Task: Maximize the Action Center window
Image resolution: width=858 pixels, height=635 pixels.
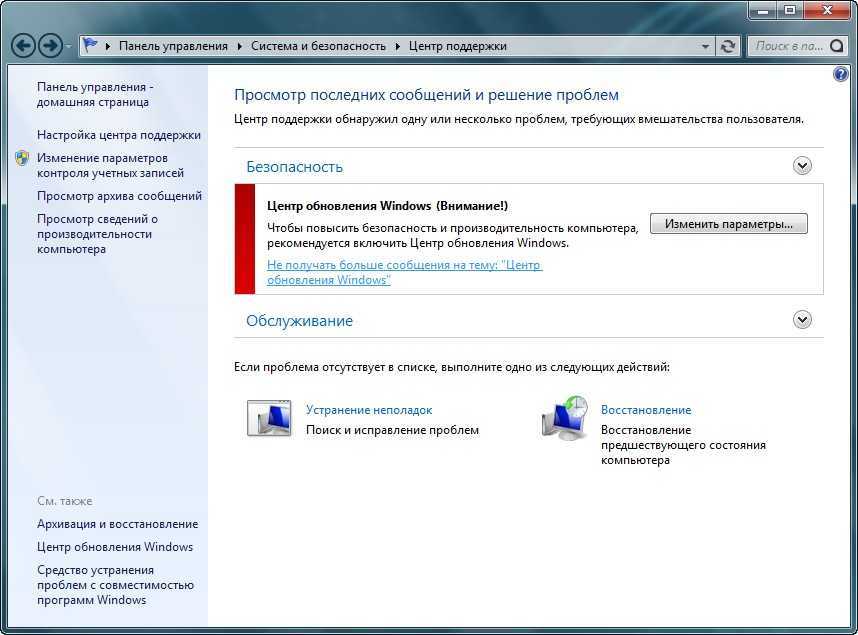Action: (x=791, y=10)
